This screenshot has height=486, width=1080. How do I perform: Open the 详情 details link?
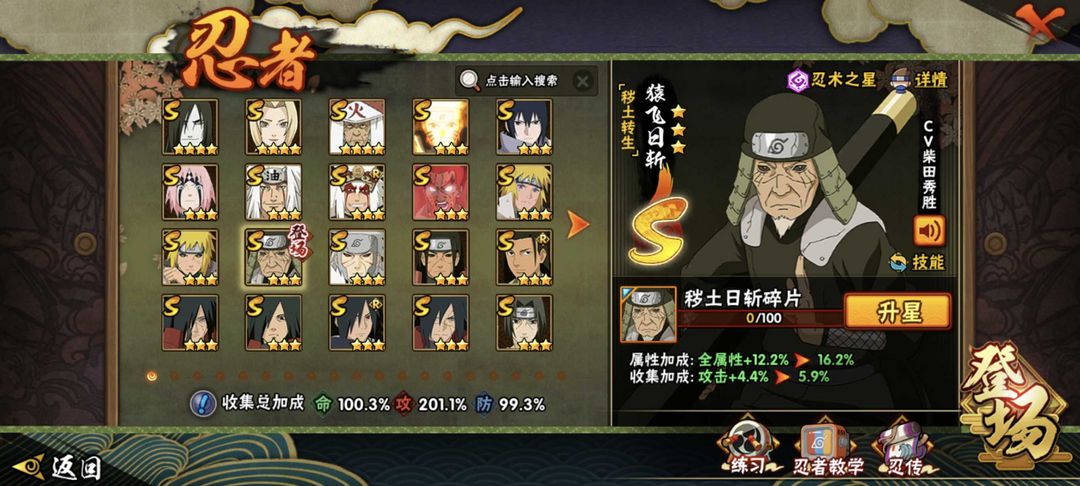pos(920,80)
